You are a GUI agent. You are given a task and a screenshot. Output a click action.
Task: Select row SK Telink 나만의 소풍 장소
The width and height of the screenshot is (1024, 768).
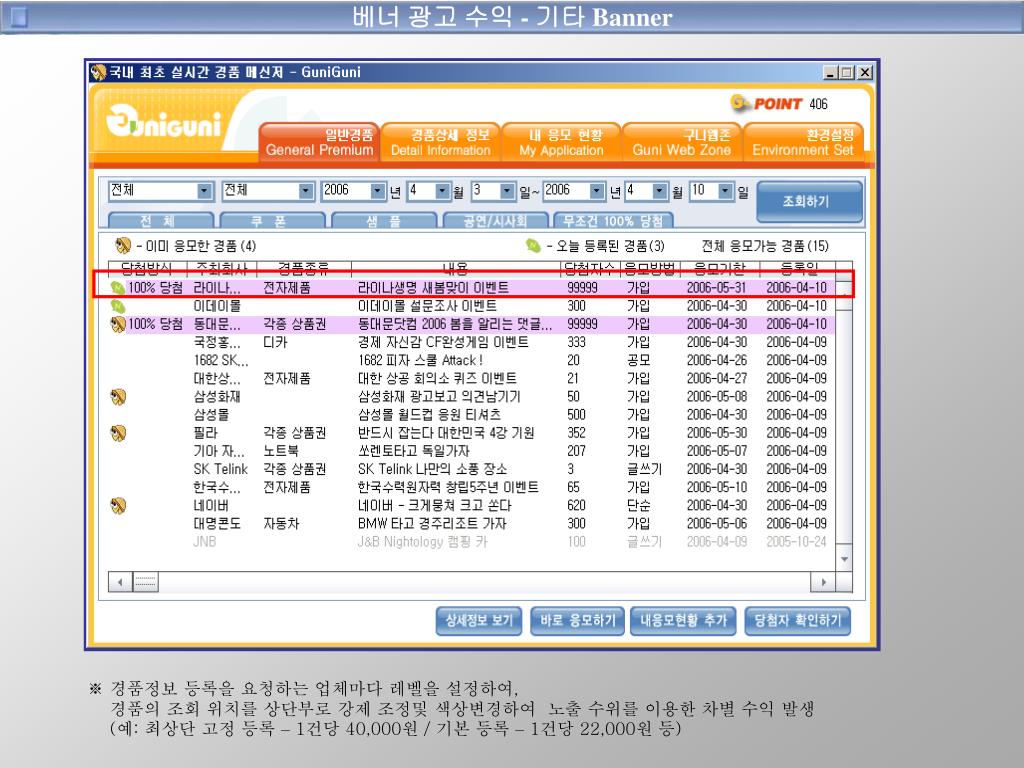tap(472, 469)
